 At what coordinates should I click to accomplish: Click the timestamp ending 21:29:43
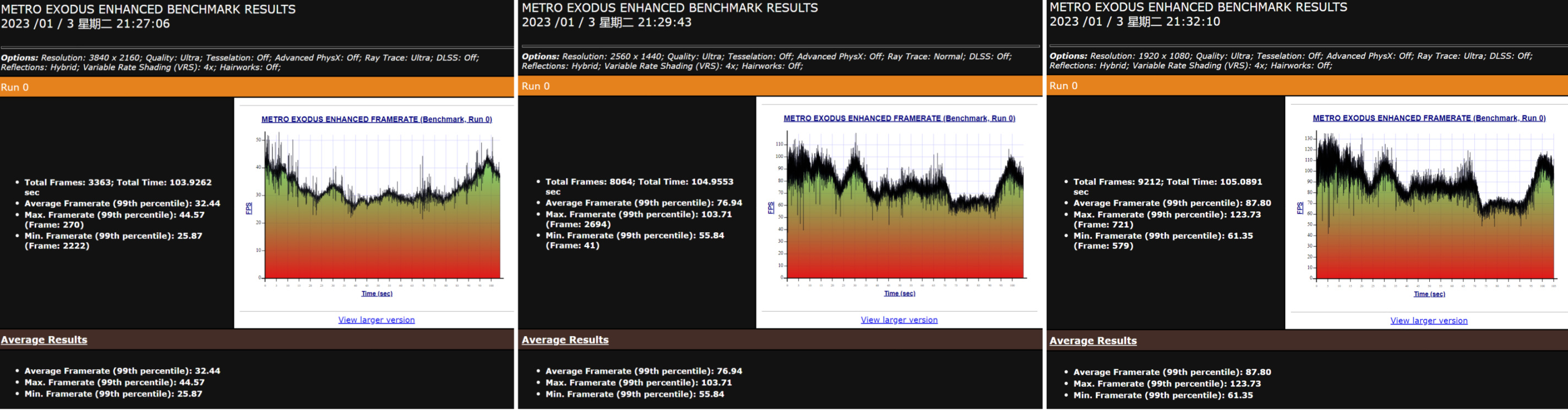607,23
